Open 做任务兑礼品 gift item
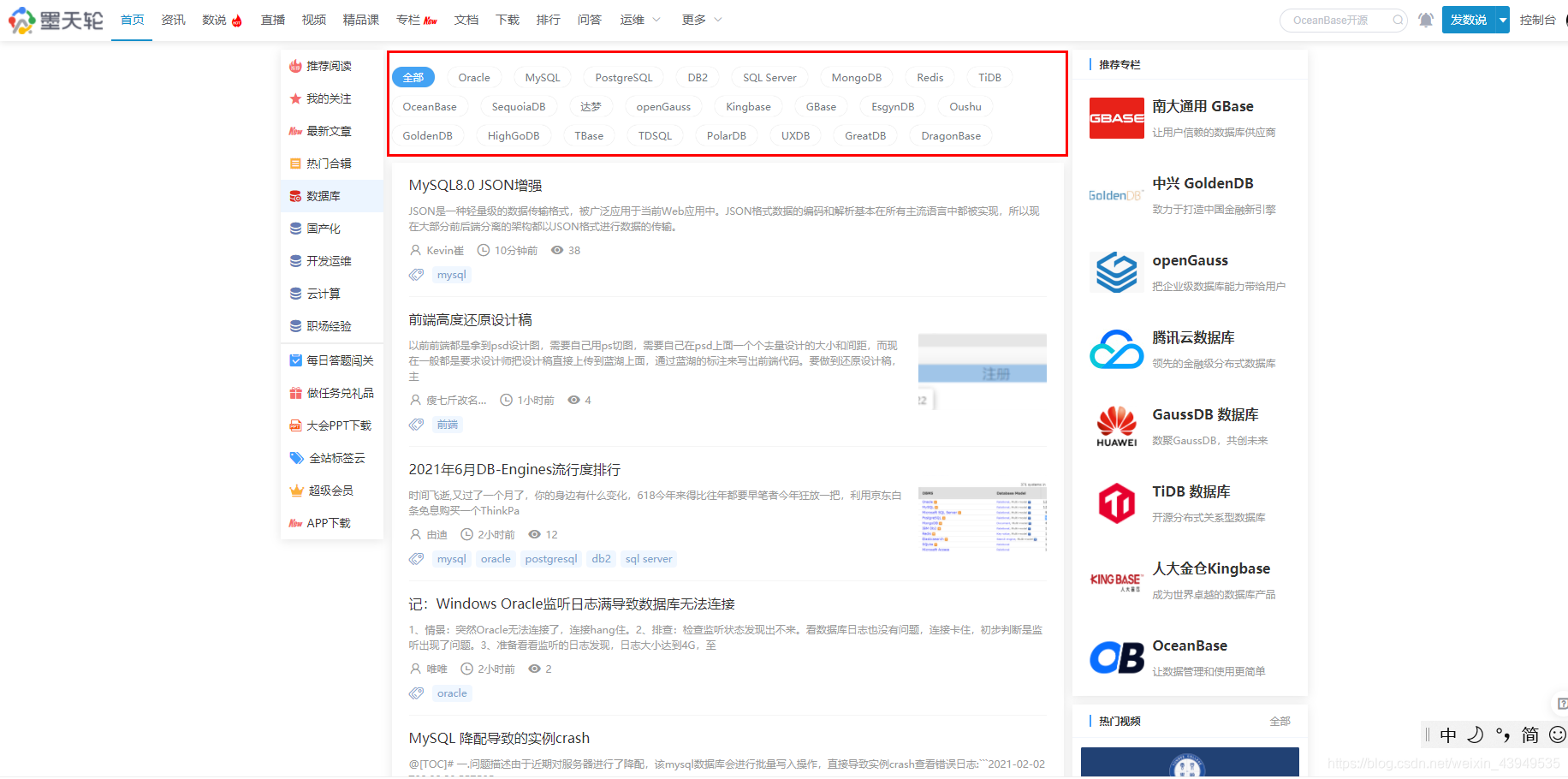This screenshot has height=779, width=1568. click(x=331, y=393)
